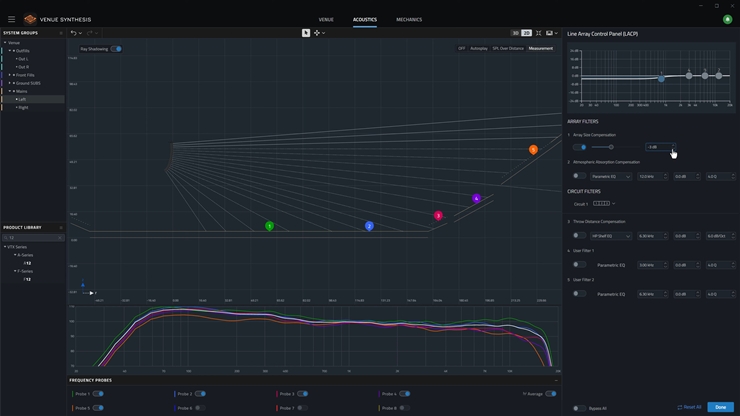Viewport: 740px width, 416px height.
Task: Select the pointer cursor tool
Action: [x=306, y=33]
